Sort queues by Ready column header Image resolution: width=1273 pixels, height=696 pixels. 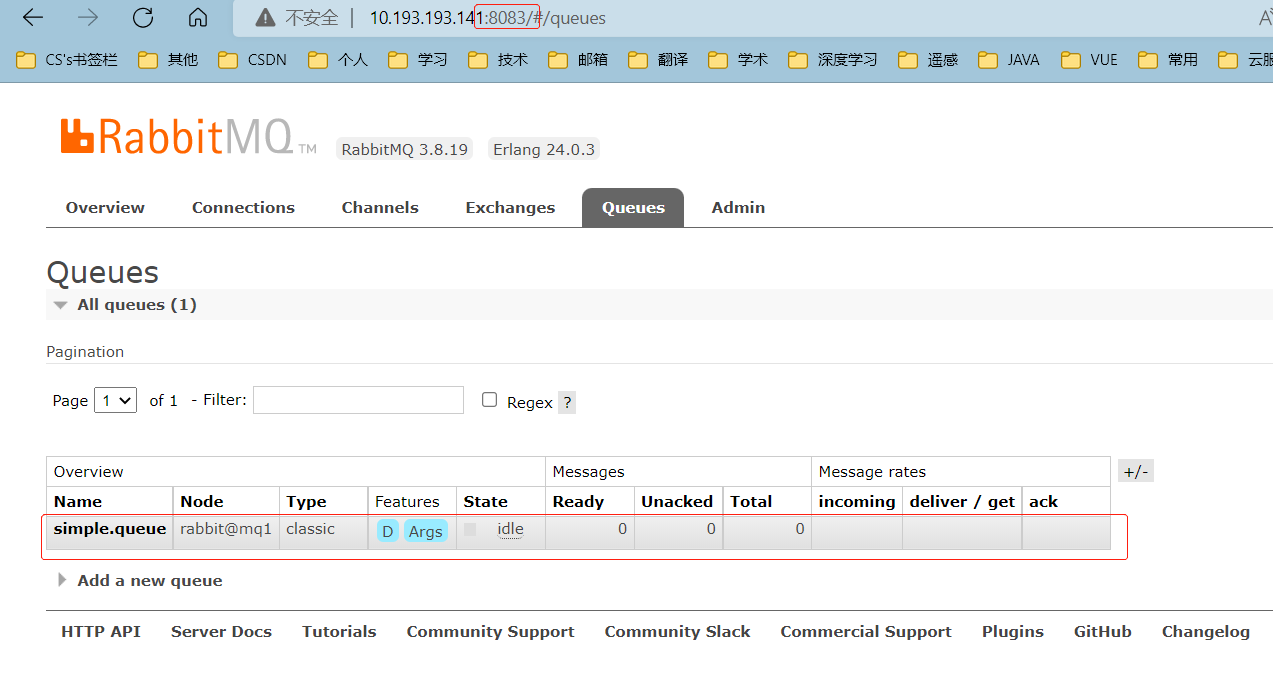pyautogui.click(x=578, y=502)
